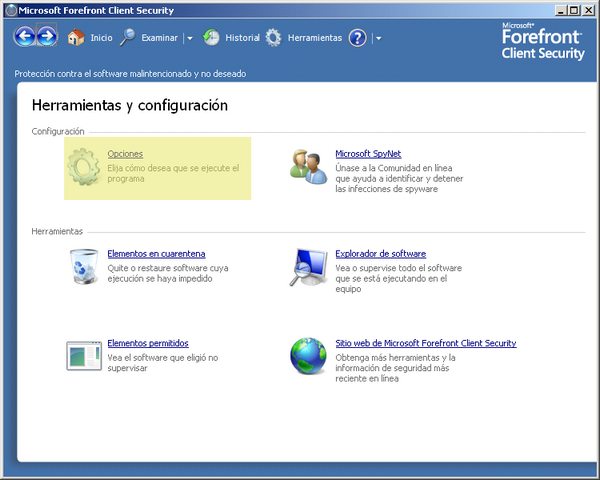Select Examinar in the toolbar
This screenshot has height=480, width=600.
coord(160,38)
